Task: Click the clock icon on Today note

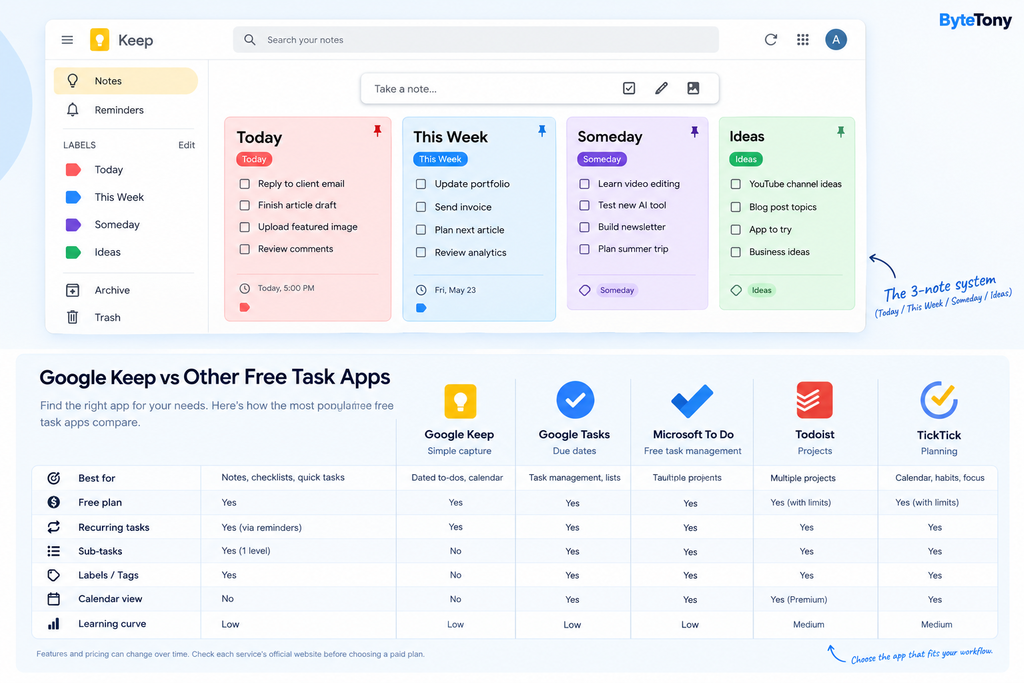Action: pyautogui.click(x=244, y=288)
